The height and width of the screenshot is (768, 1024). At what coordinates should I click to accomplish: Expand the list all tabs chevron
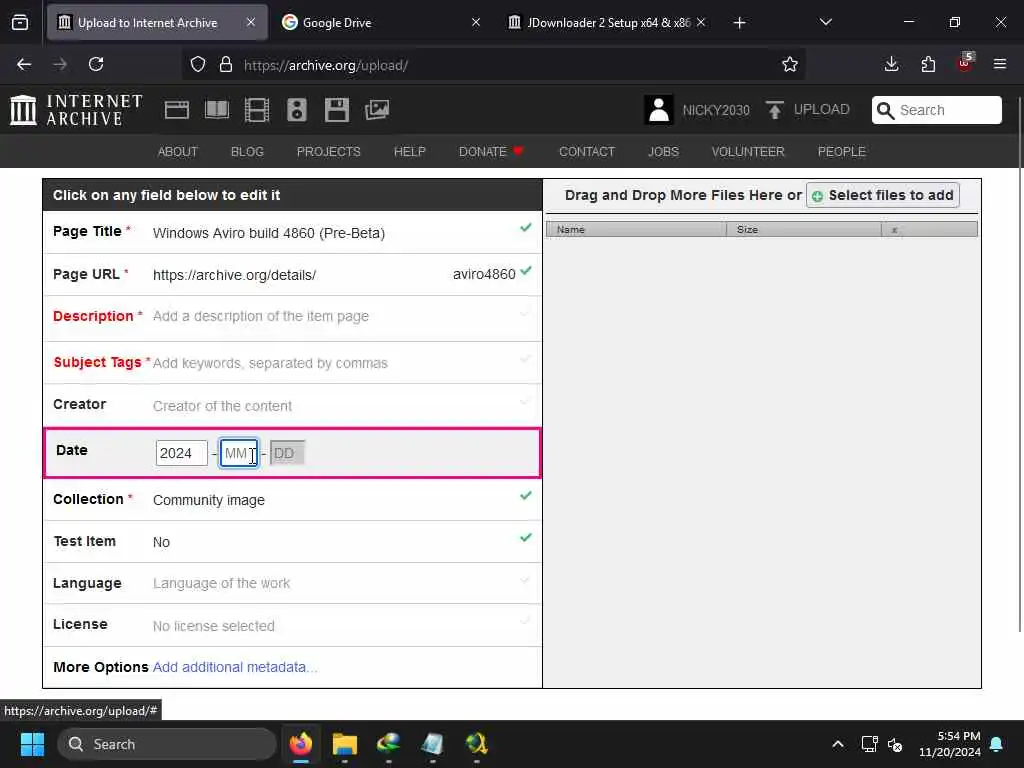826,22
